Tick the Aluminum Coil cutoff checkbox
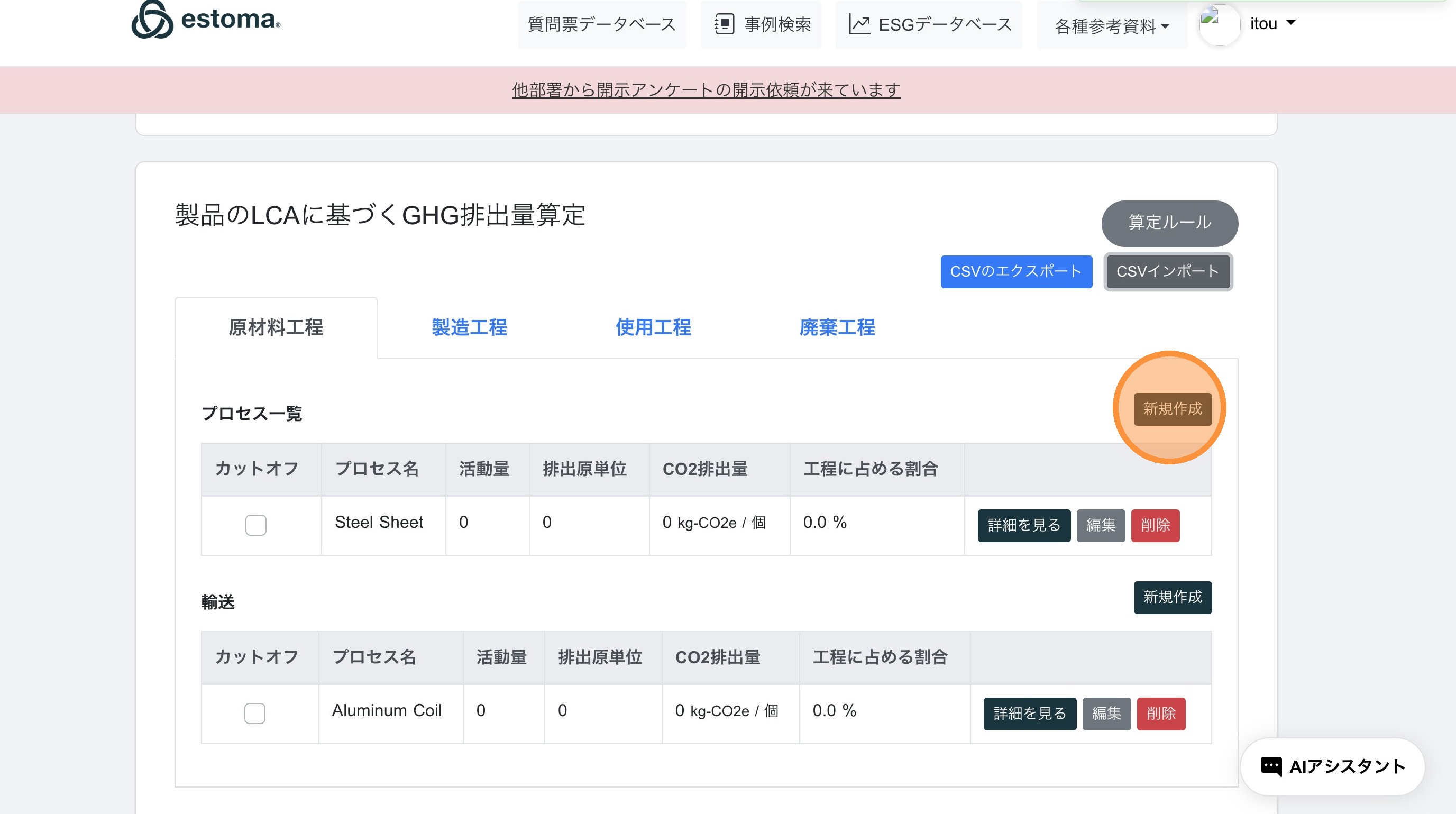This screenshot has height=814, width=1456. tap(254, 713)
